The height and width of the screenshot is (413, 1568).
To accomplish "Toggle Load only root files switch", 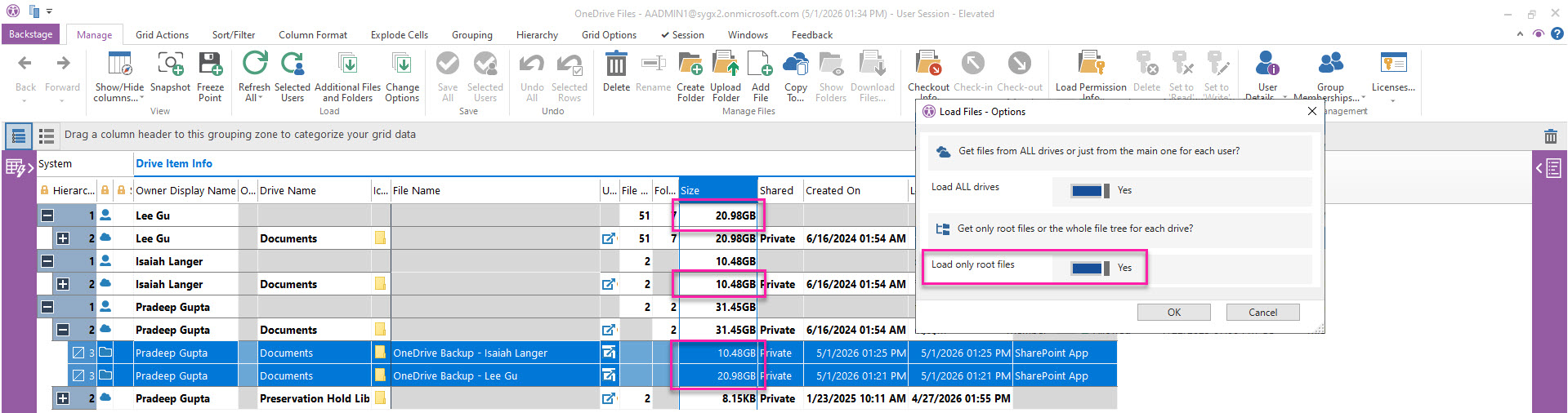I will tap(1090, 268).
